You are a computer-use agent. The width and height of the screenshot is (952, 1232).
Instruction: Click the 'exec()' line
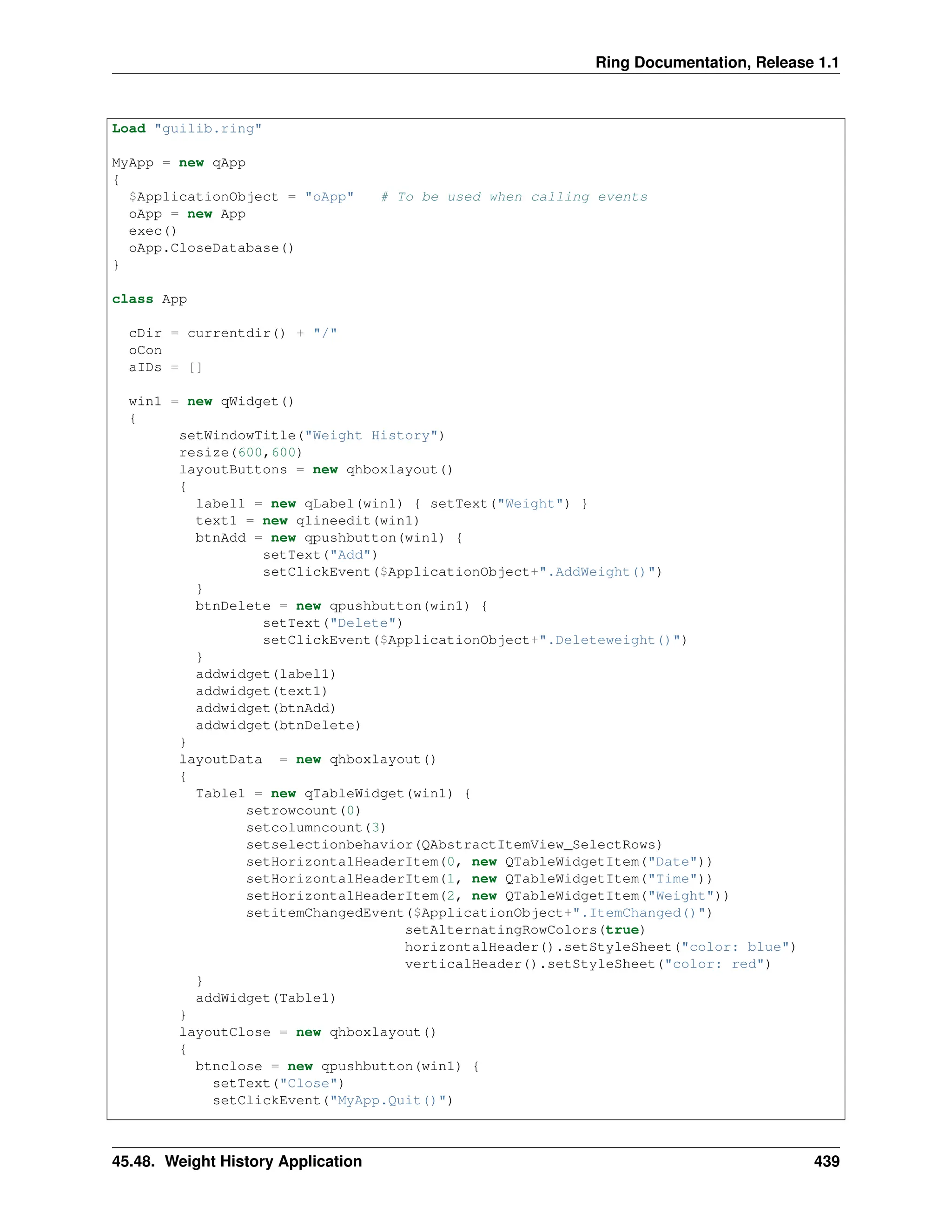click(x=153, y=231)
